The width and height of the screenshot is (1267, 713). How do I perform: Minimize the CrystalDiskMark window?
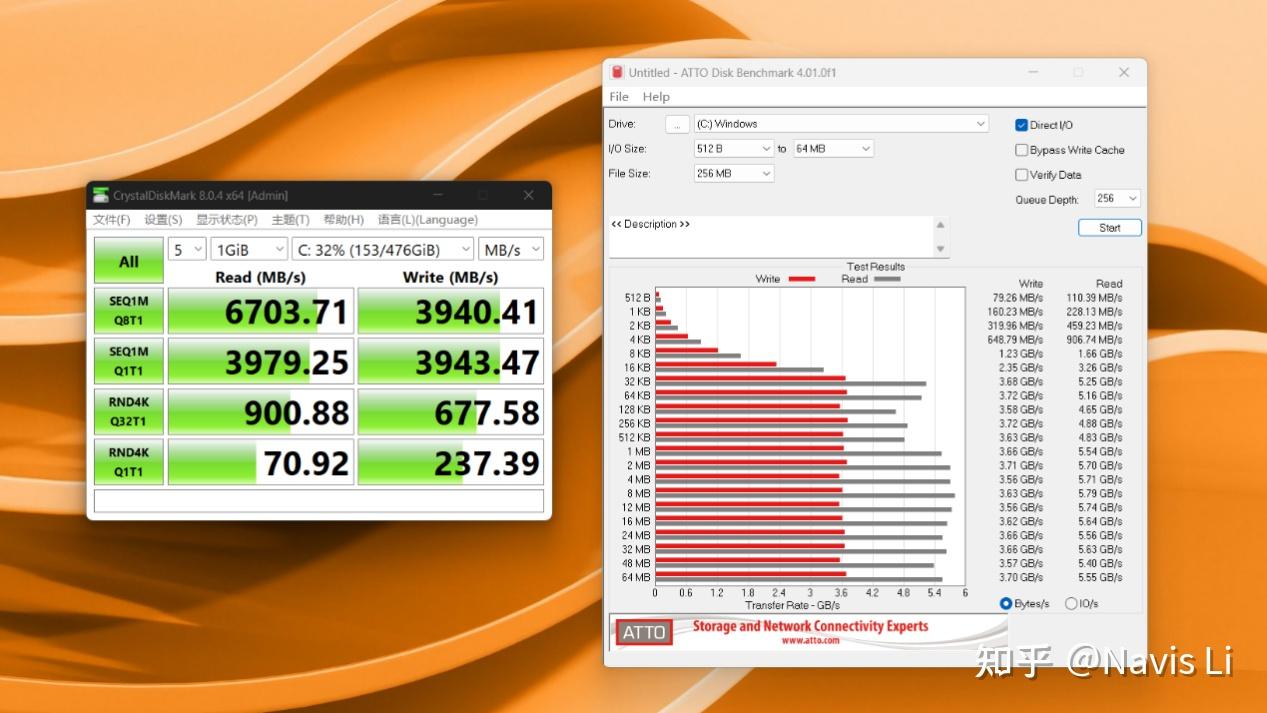point(437,195)
